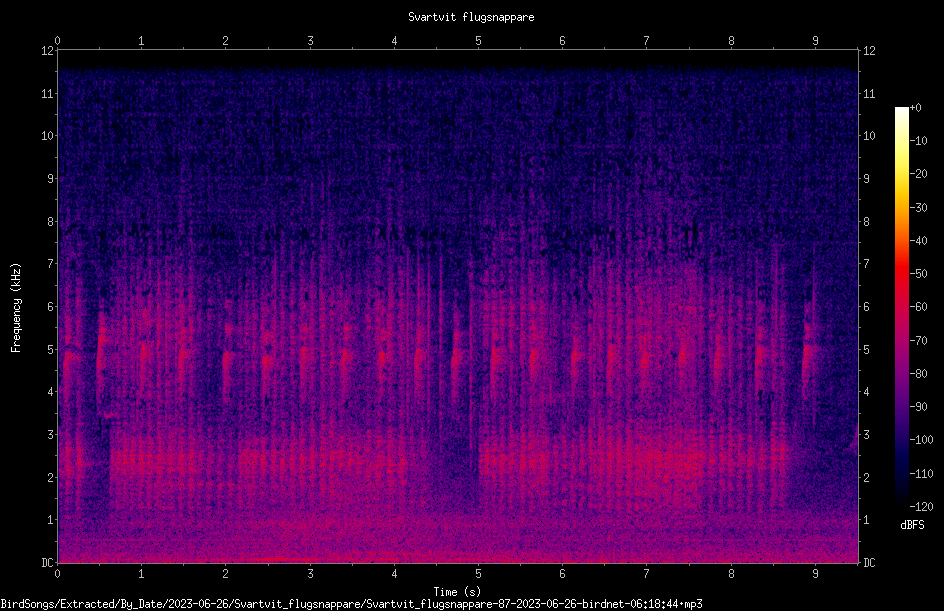The width and height of the screenshot is (944, 611).
Task: Click the '3' second tick on bottom time axis
Action: (x=310, y=574)
